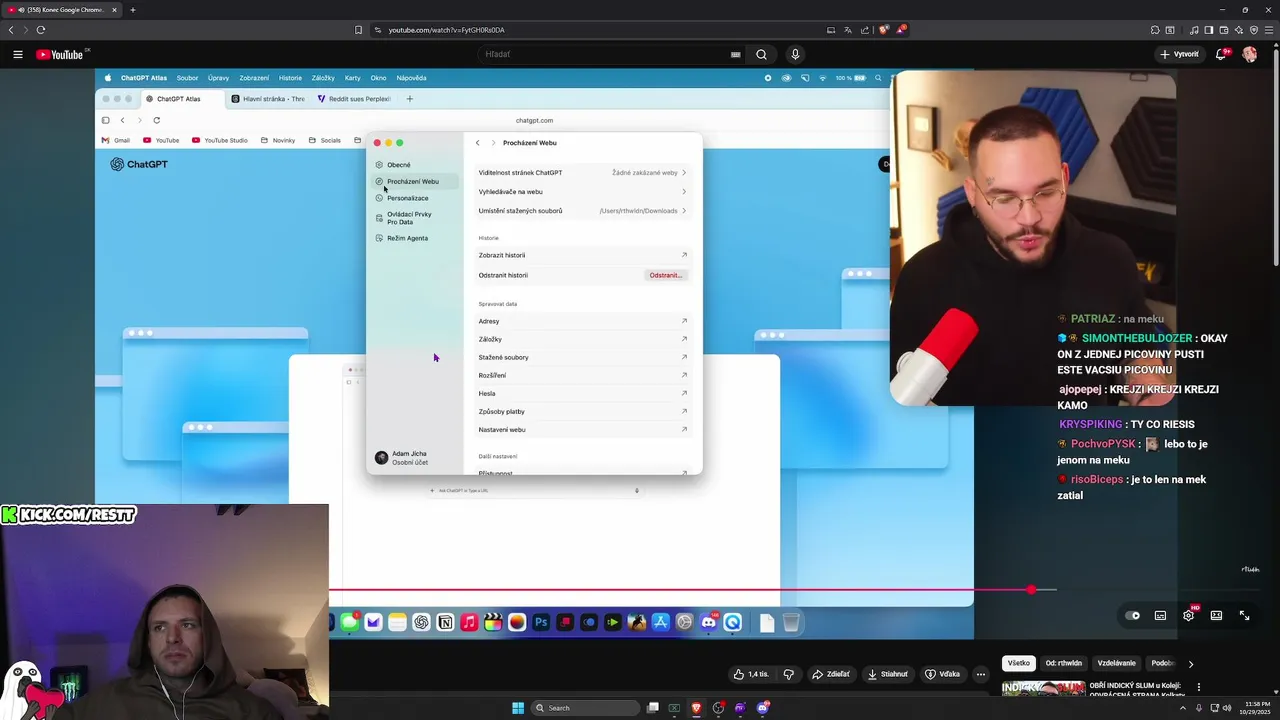This screenshot has height=720, width=1280.
Task: Open Brave VPN shield icon in toolbar
Action: 1254,30
